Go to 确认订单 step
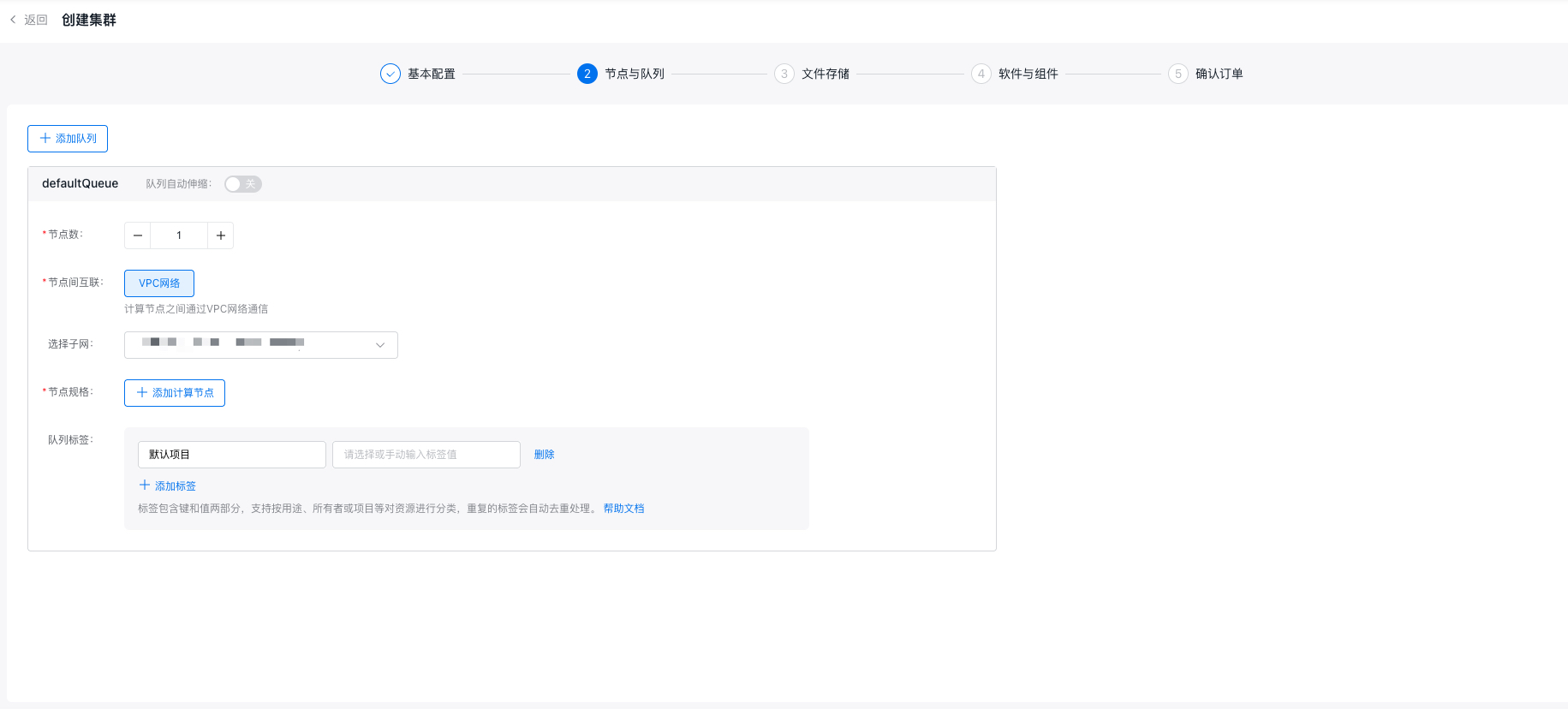Screen dimensions: 1568x709 [x=1219, y=74]
